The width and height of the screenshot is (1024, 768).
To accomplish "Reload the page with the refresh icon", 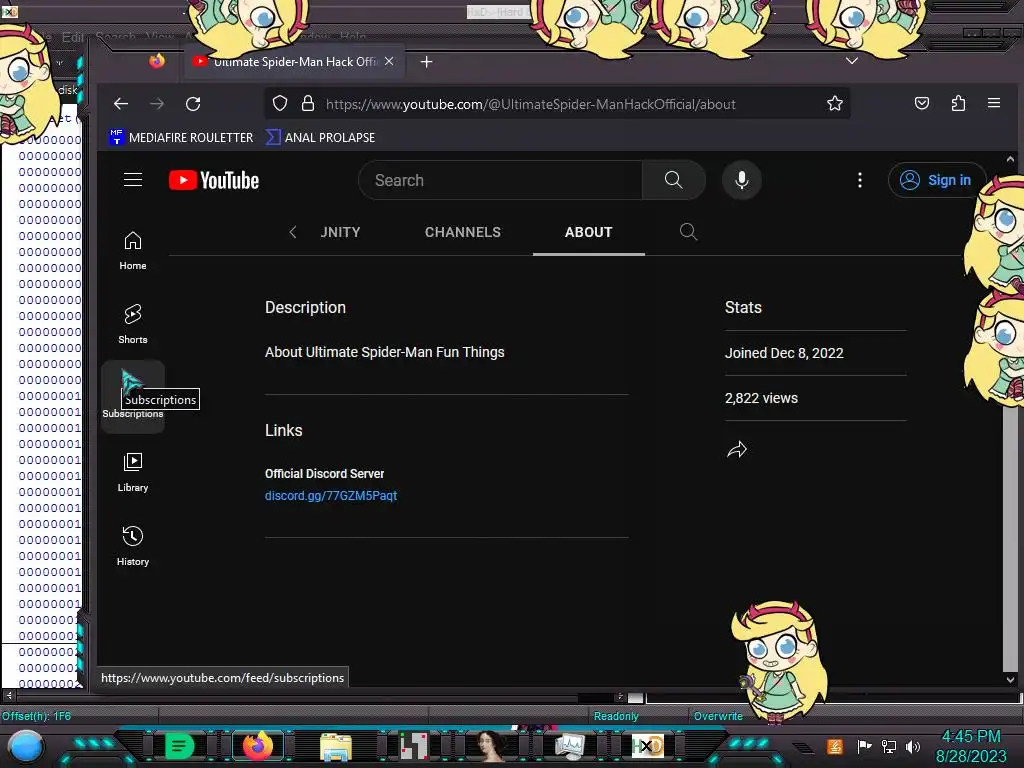I will point(193,104).
